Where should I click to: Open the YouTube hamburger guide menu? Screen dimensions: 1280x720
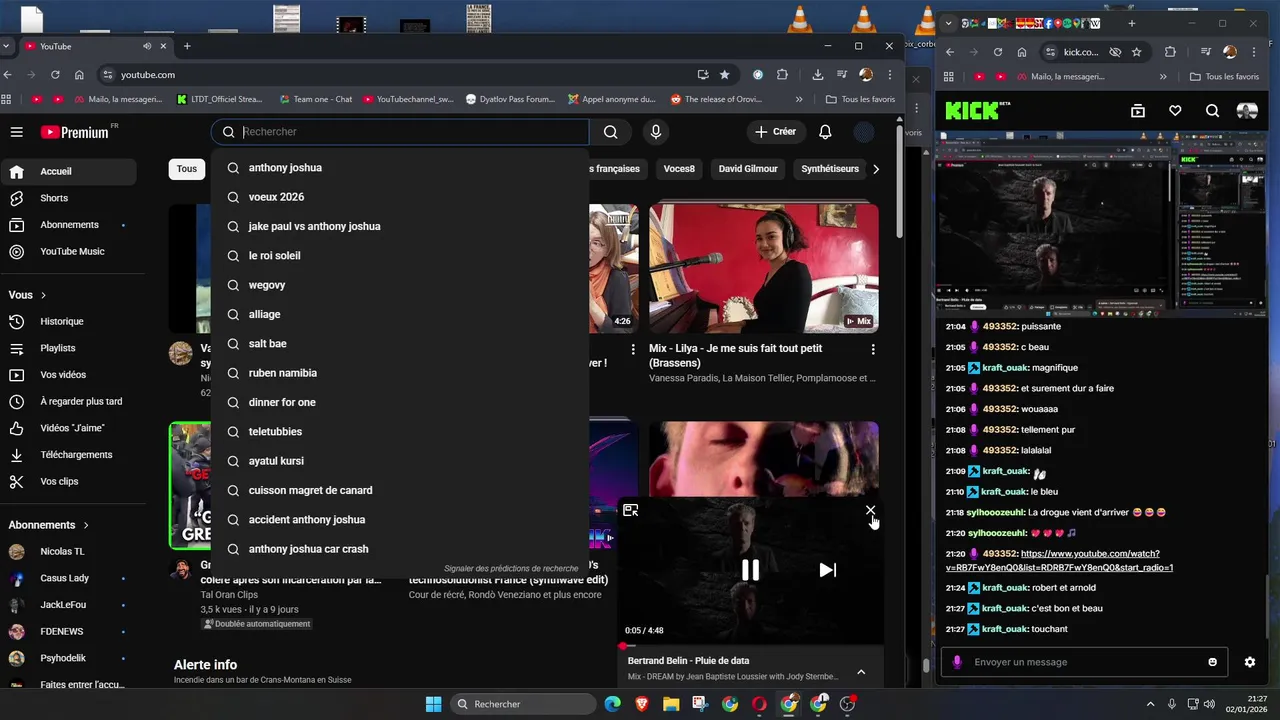click(x=16, y=132)
